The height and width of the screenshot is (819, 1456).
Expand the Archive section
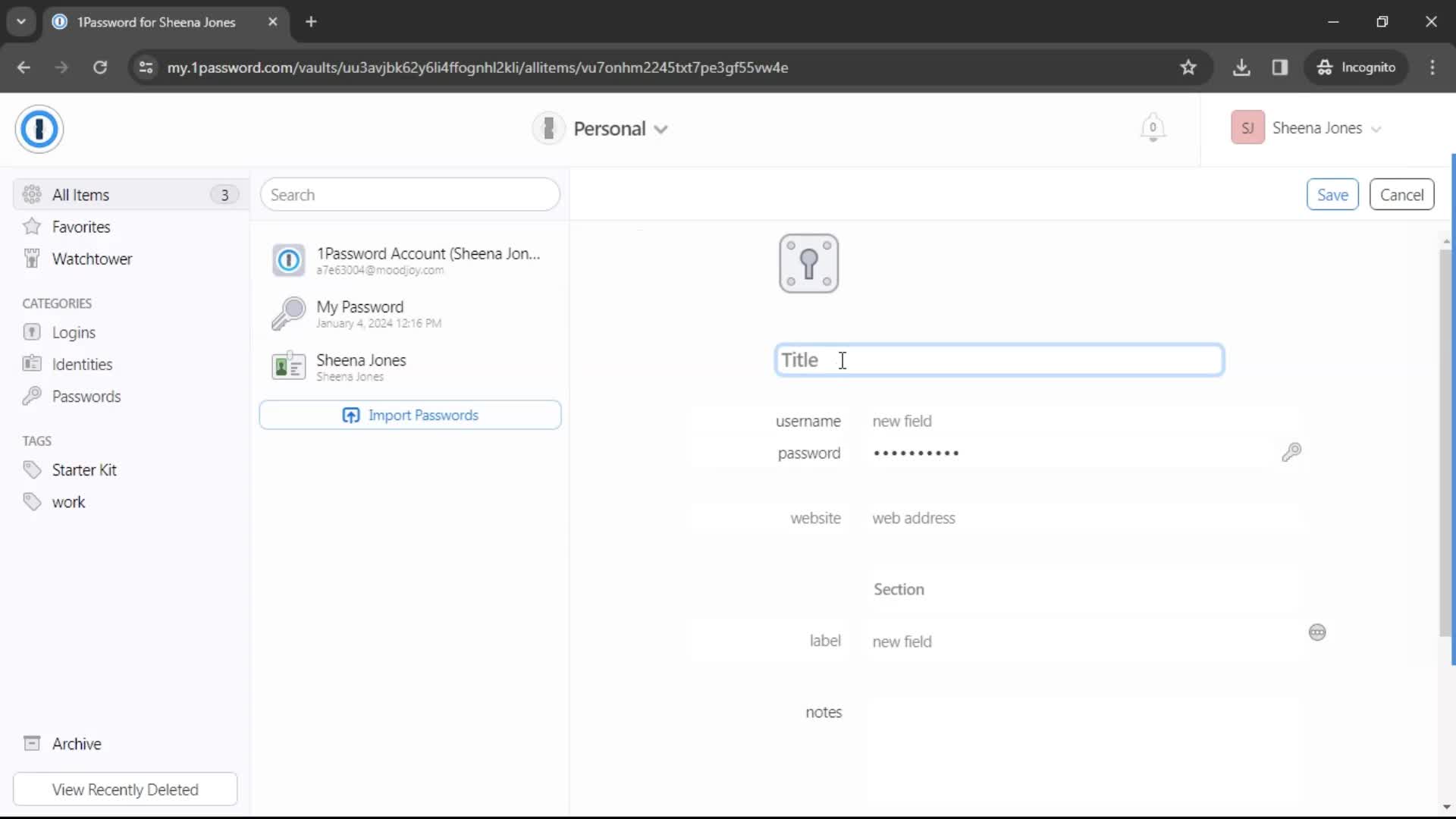(77, 743)
